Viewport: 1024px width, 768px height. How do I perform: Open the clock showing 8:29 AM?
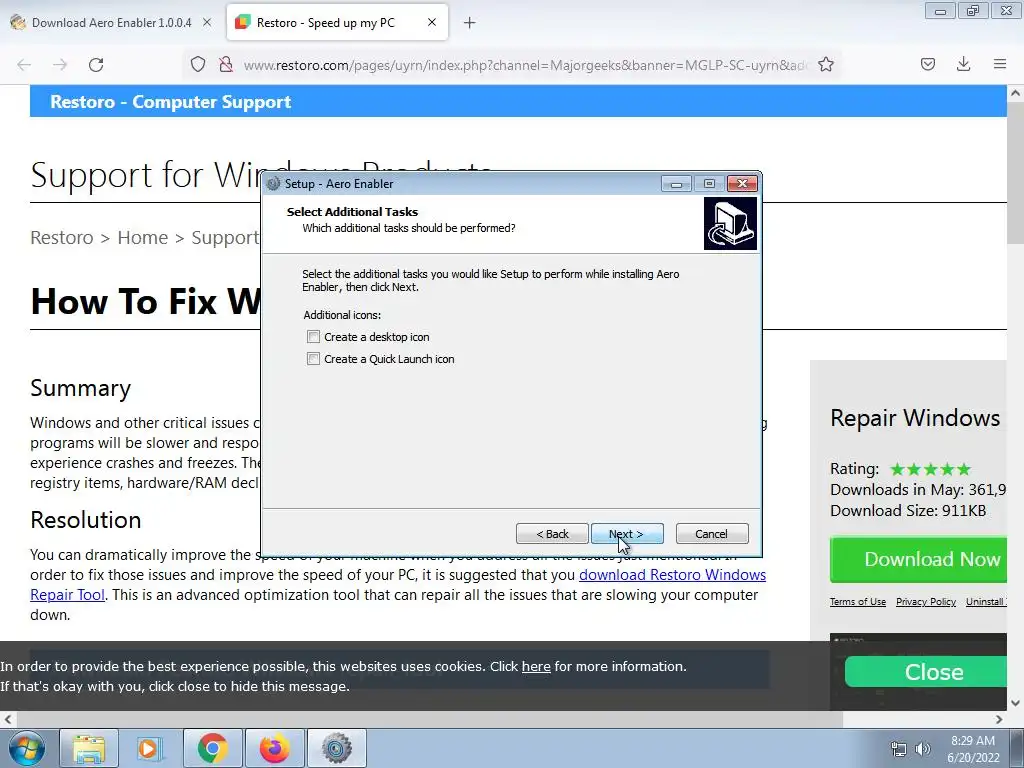point(973,749)
